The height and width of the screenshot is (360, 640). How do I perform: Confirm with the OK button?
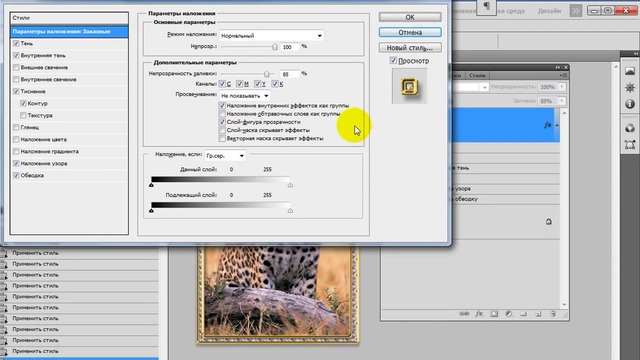pyautogui.click(x=410, y=17)
